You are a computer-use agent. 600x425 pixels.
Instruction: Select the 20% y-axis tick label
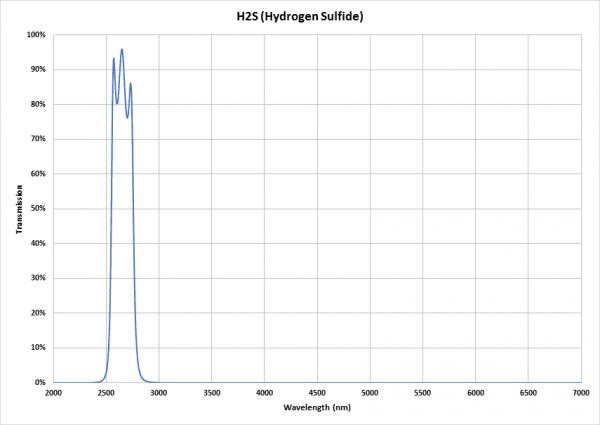[38, 313]
